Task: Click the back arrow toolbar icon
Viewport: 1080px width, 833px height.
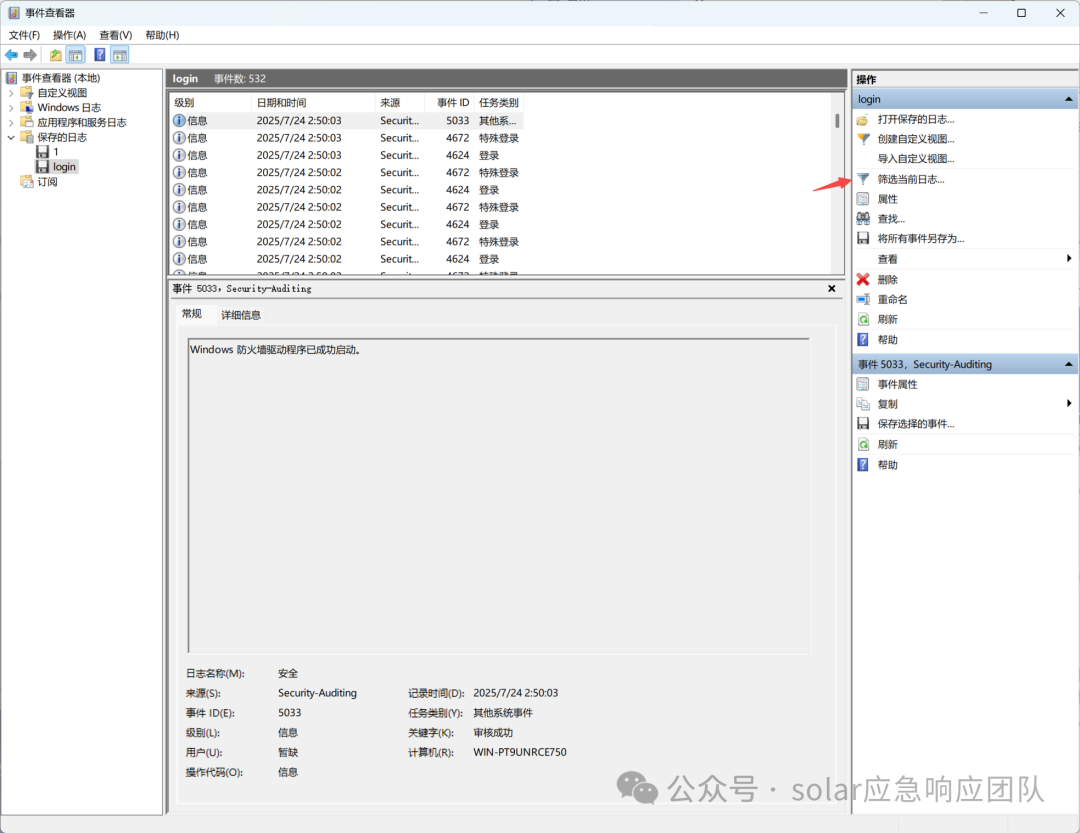Action: (12, 55)
